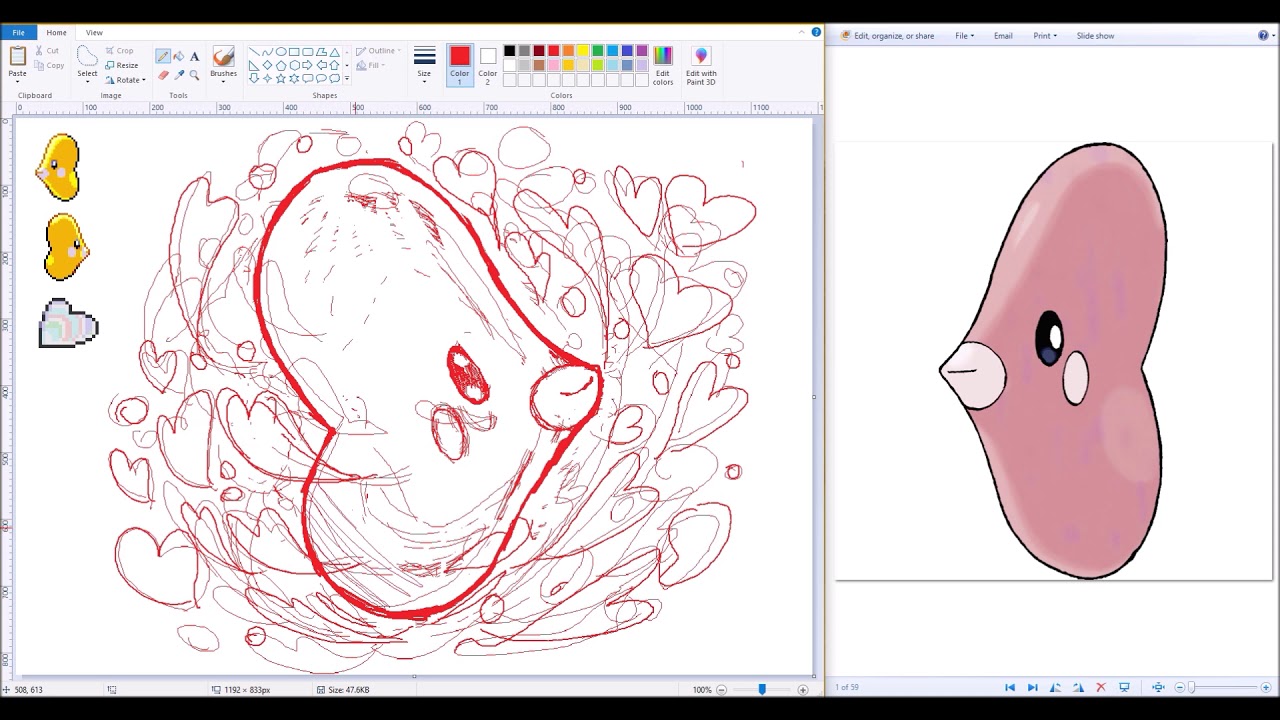This screenshot has width=1280, height=720.
Task: Click the Paste clipboard icon
Action: [x=17, y=55]
